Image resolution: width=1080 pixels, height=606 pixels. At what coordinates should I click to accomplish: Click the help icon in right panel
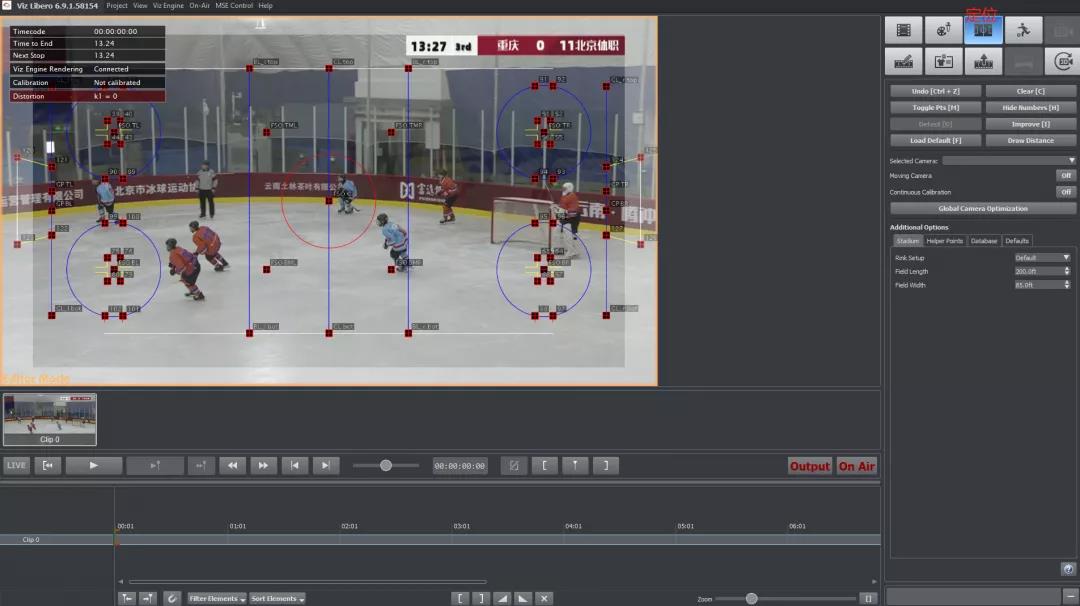click(1067, 569)
